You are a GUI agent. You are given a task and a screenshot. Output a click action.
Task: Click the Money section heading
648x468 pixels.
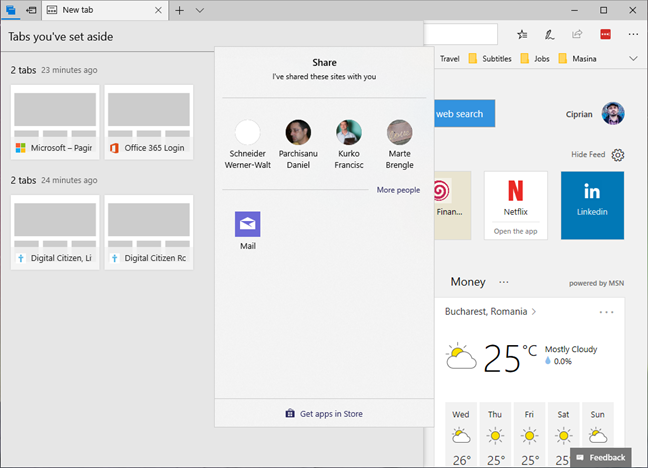(x=468, y=282)
